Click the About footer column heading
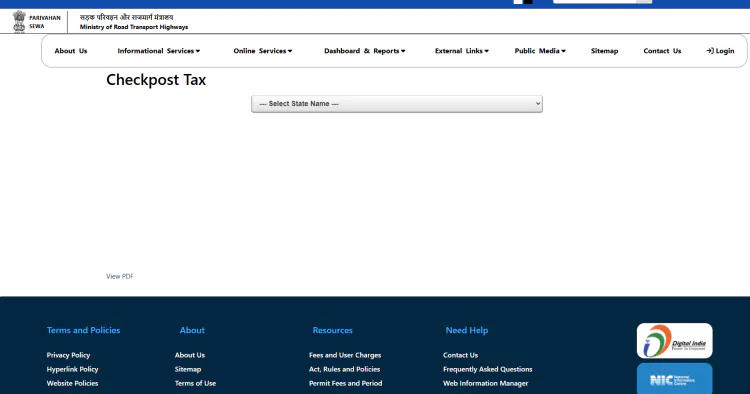Screen dimensions: 750x394 (x=192, y=330)
